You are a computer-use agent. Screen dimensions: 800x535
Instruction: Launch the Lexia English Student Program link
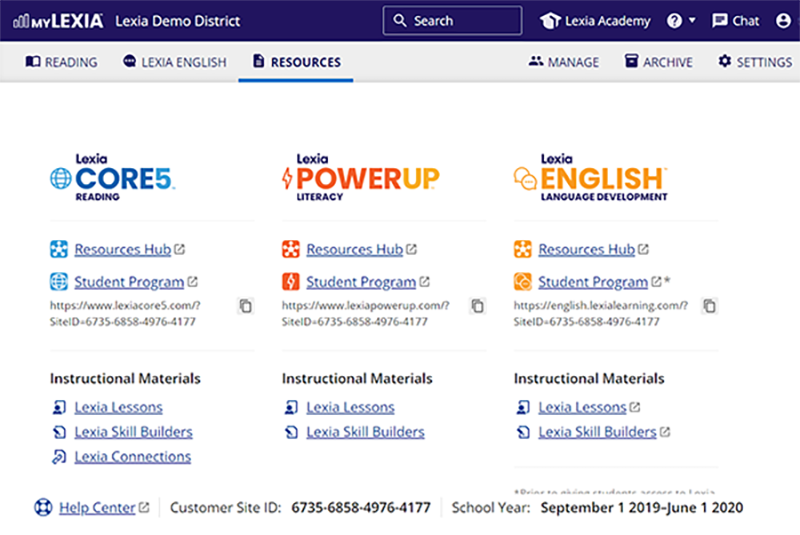(x=593, y=282)
